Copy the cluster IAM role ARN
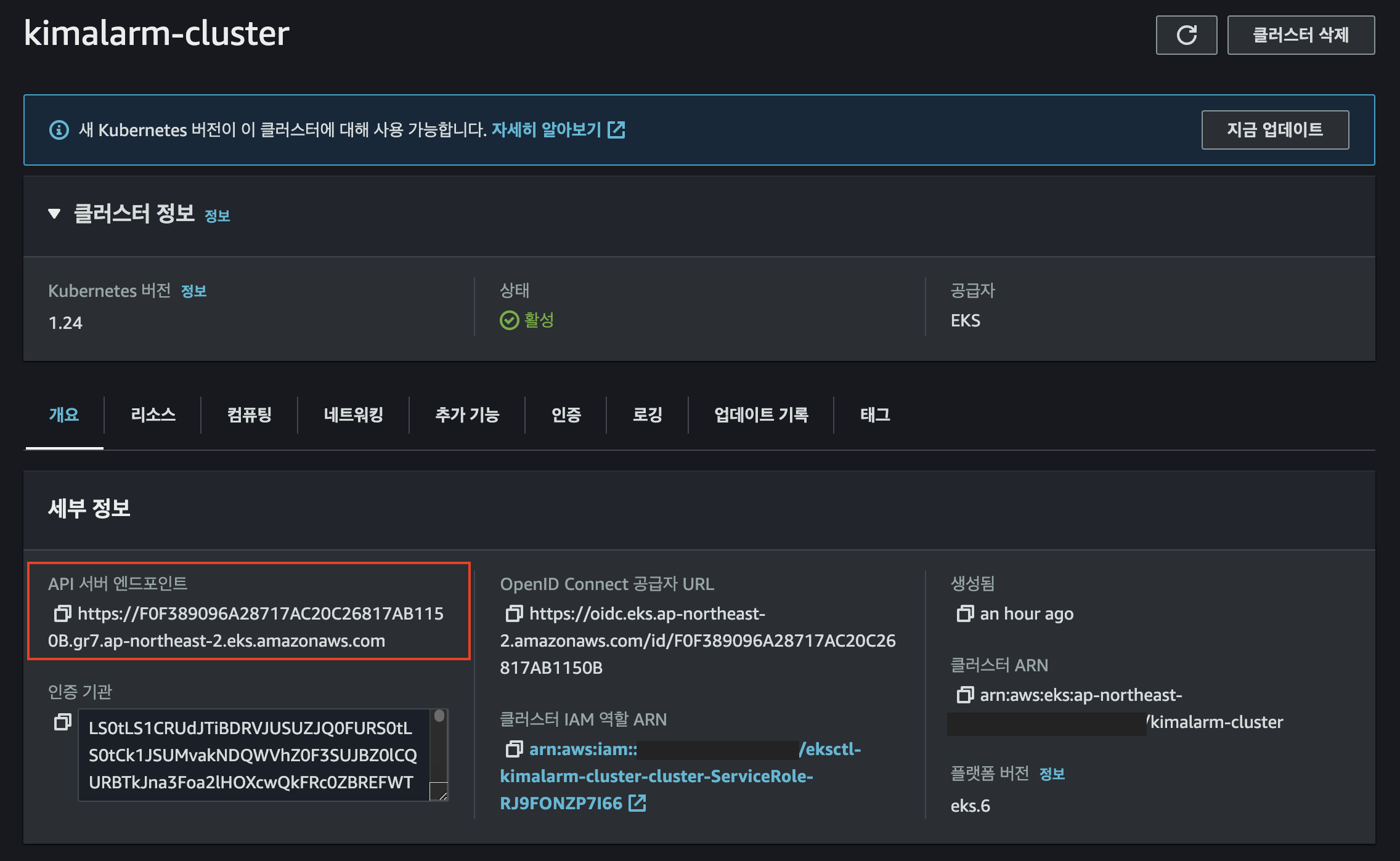Viewport: 1400px width, 861px height. click(x=514, y=749)
